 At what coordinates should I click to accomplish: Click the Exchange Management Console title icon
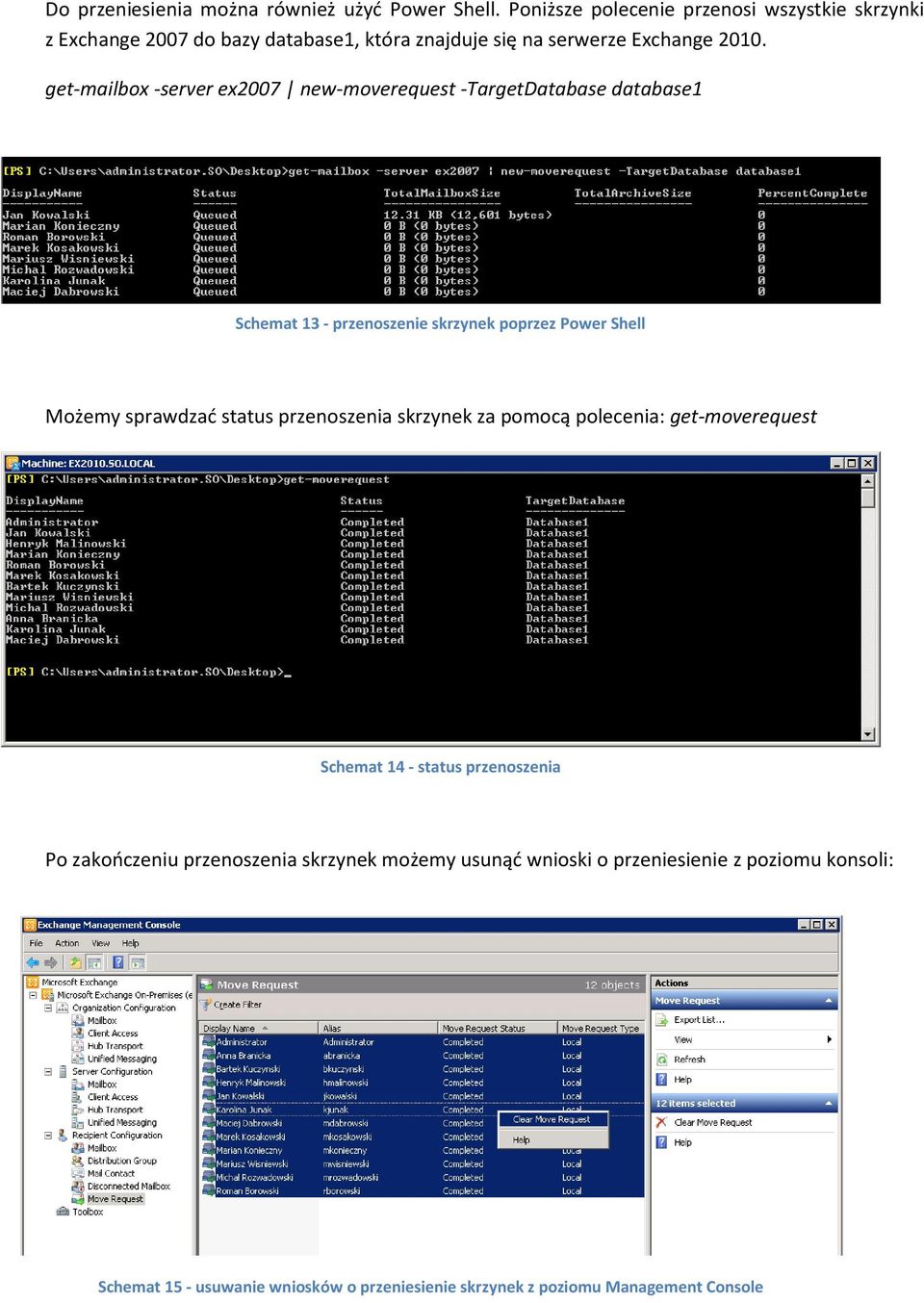click(30, 925)
